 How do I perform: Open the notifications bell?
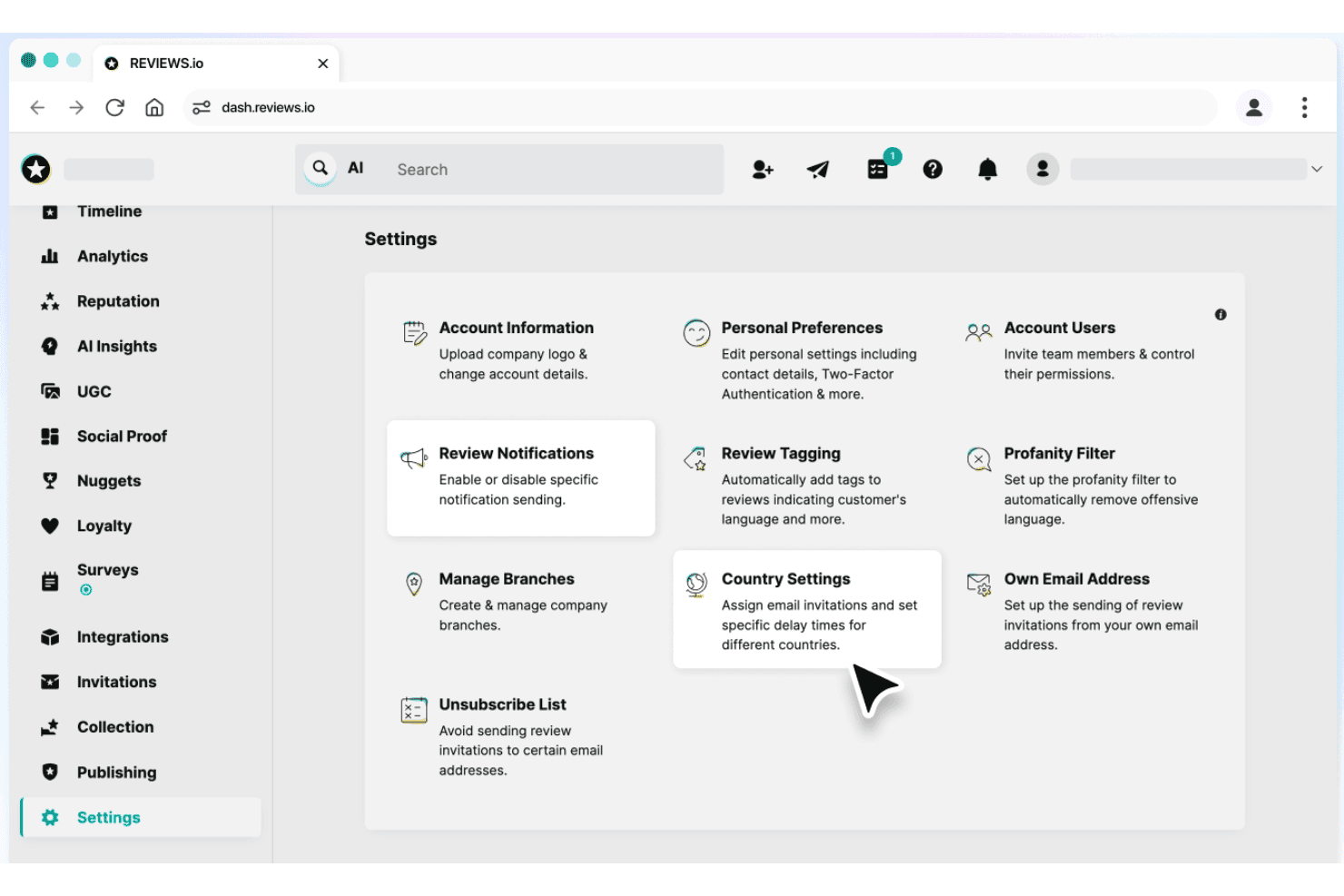988,169
